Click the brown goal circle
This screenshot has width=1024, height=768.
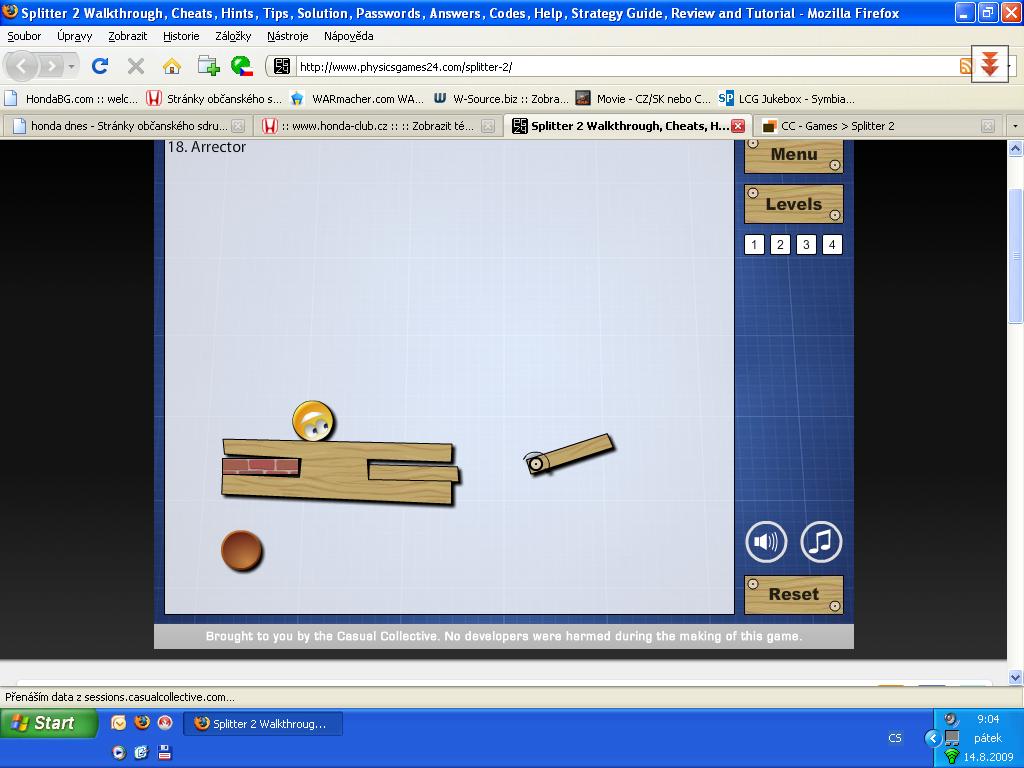coord(241,551)
